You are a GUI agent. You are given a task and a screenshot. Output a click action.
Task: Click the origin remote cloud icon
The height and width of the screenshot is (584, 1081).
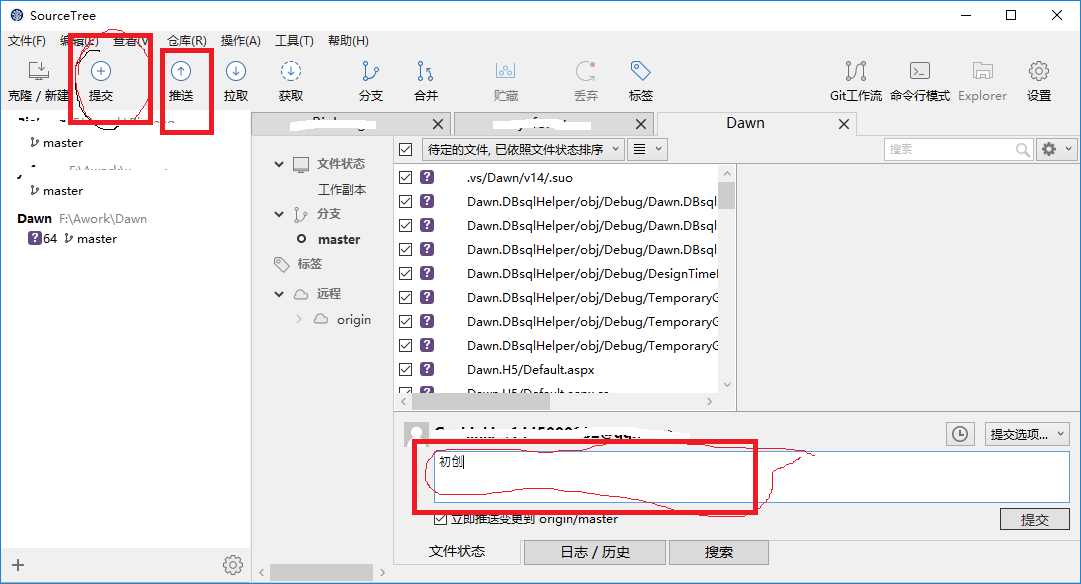point(321,319)
